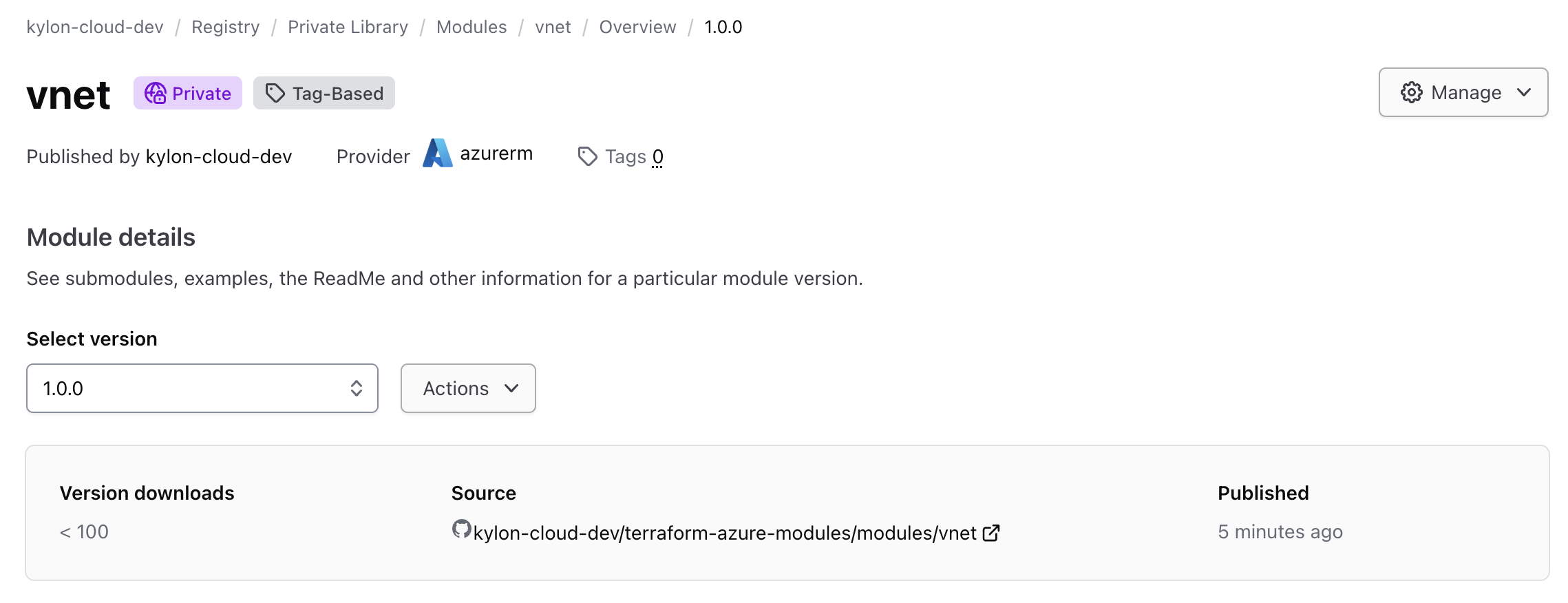Click the Manage chevron arrow
1568x603 pixels.
(x=1525, y=92)
